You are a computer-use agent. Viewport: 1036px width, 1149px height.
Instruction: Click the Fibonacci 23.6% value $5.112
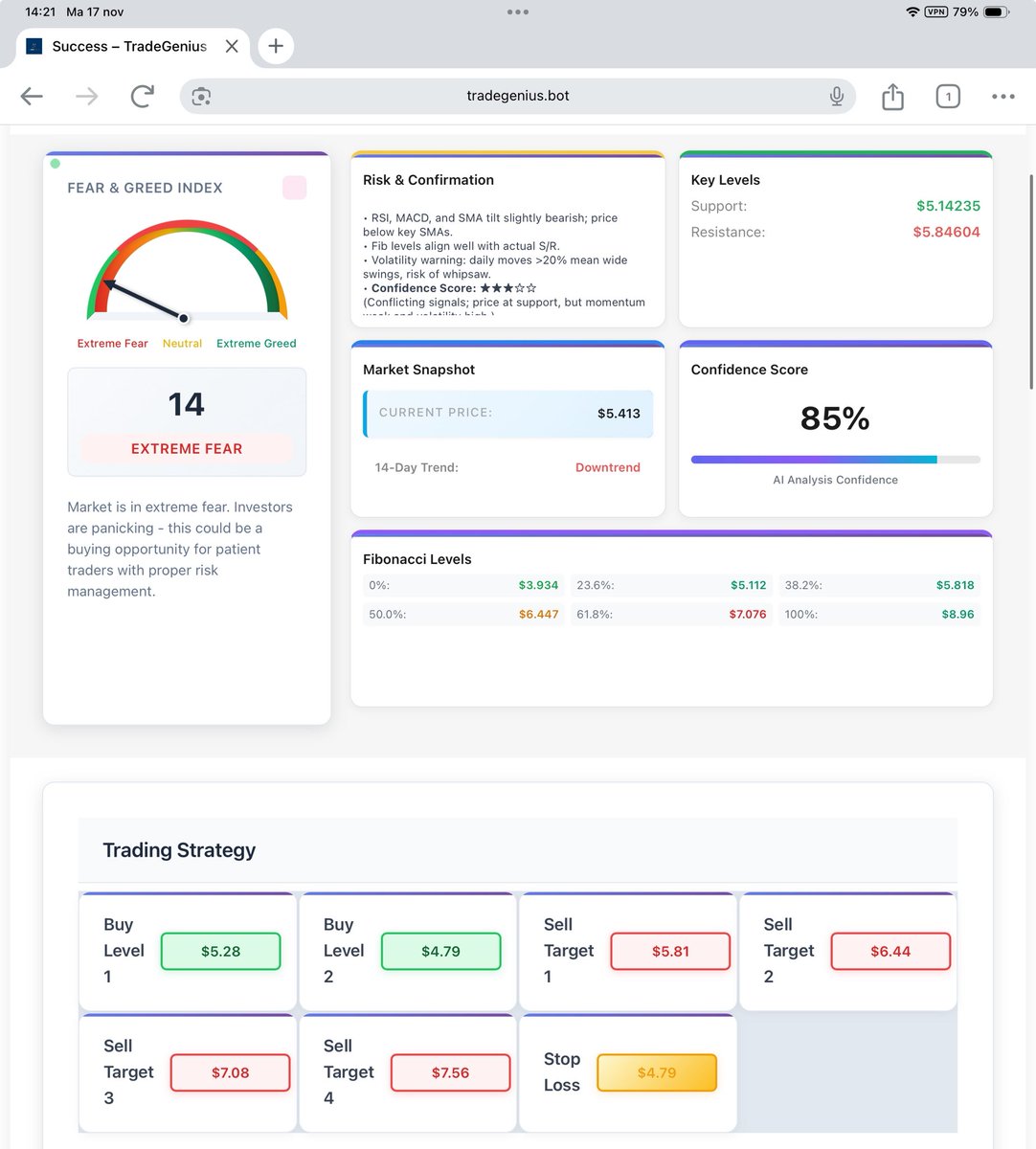(748, 585)
